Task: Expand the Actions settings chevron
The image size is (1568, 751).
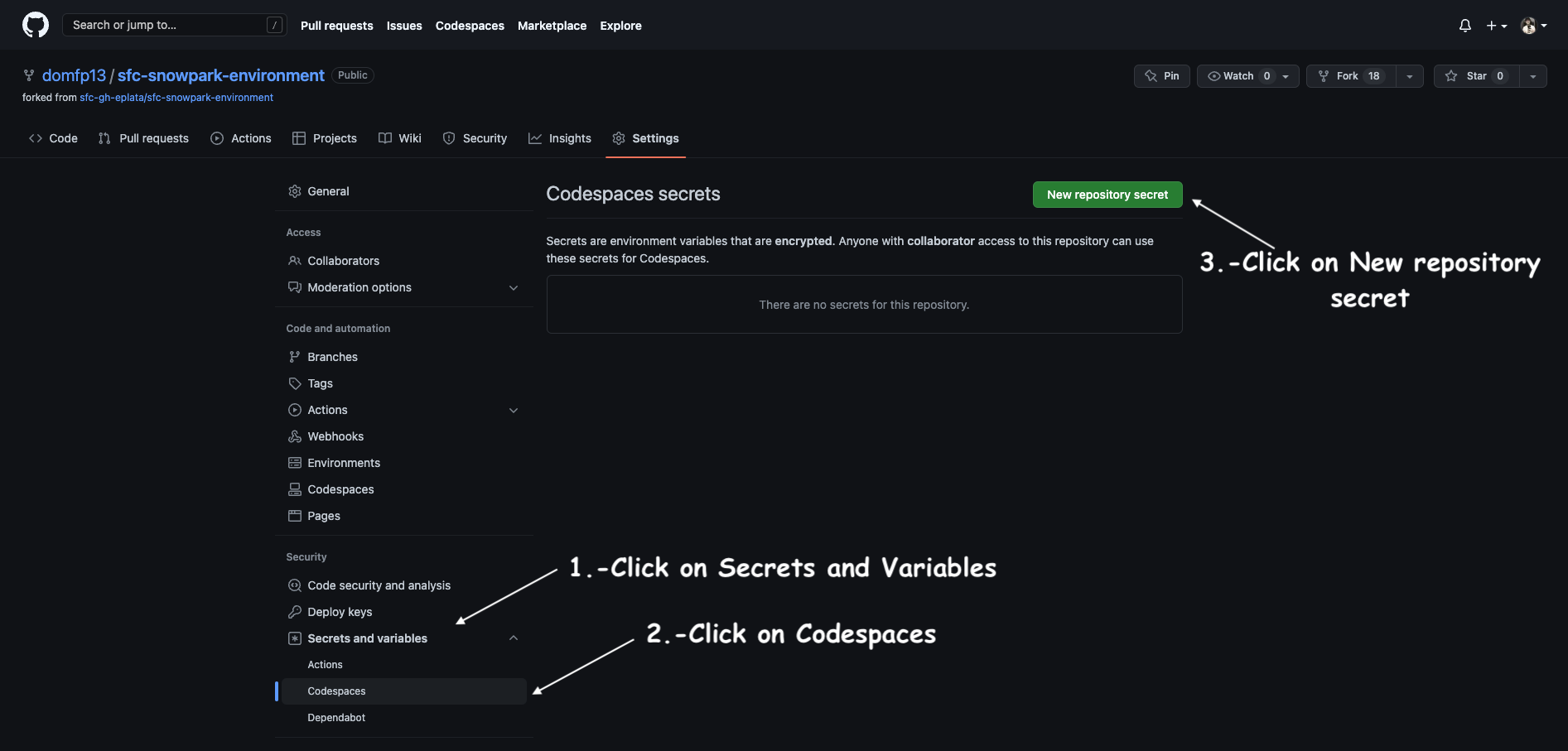Action: coord(514,410)
